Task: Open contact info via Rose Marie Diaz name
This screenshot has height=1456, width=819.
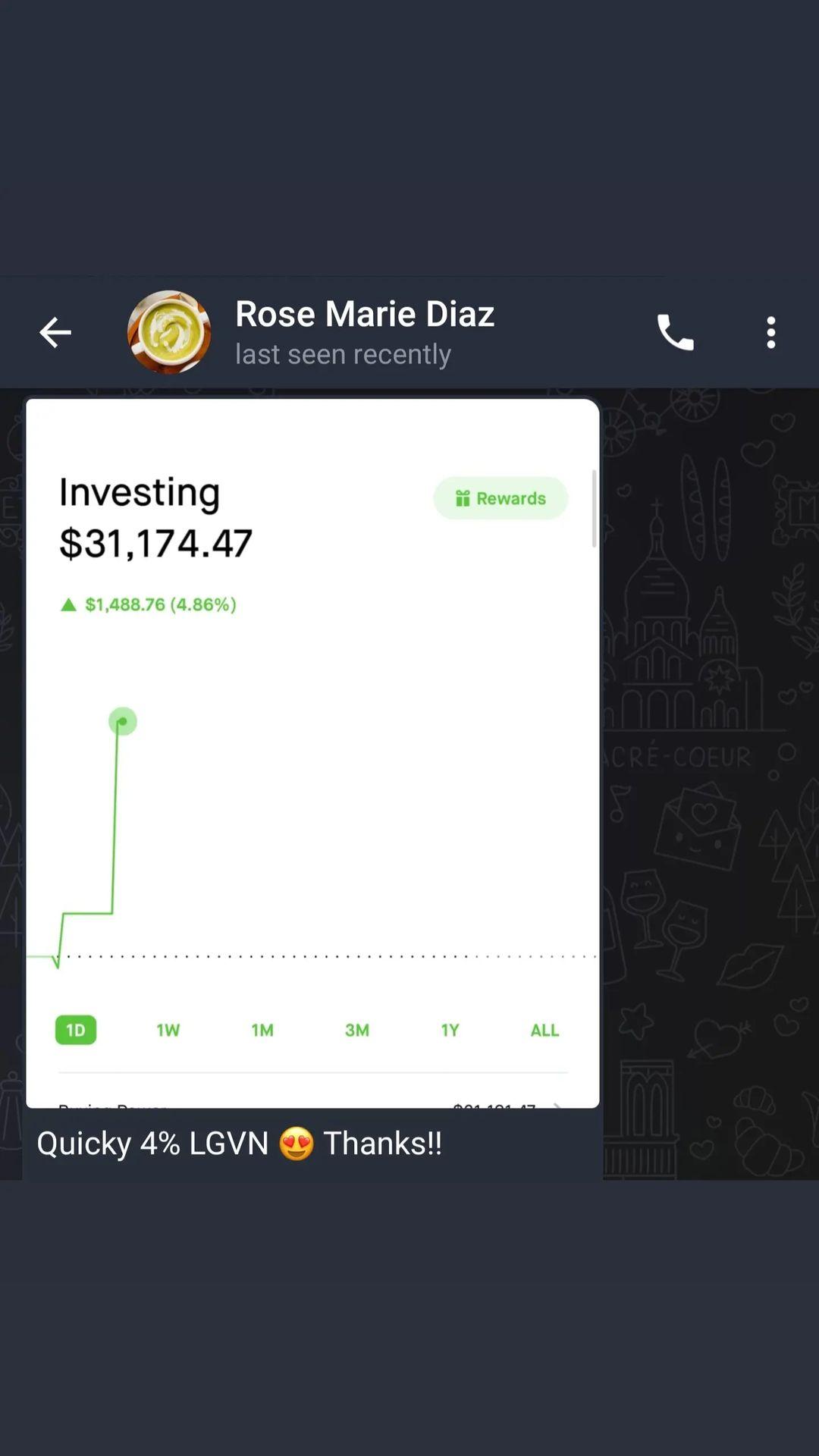Action: (x=365, y=314)
